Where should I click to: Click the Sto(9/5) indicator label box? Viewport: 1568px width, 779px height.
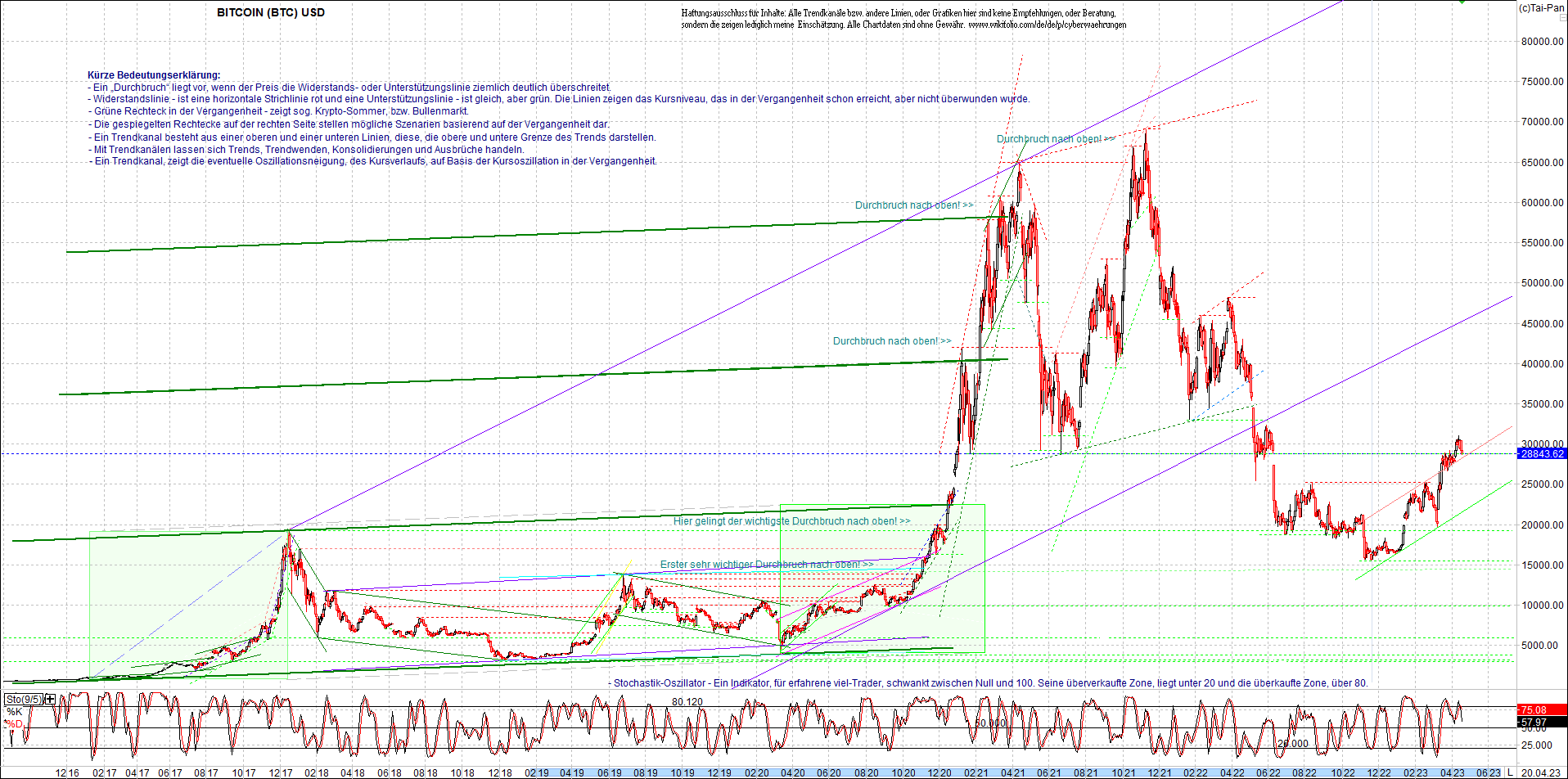[x=23, y=699]
